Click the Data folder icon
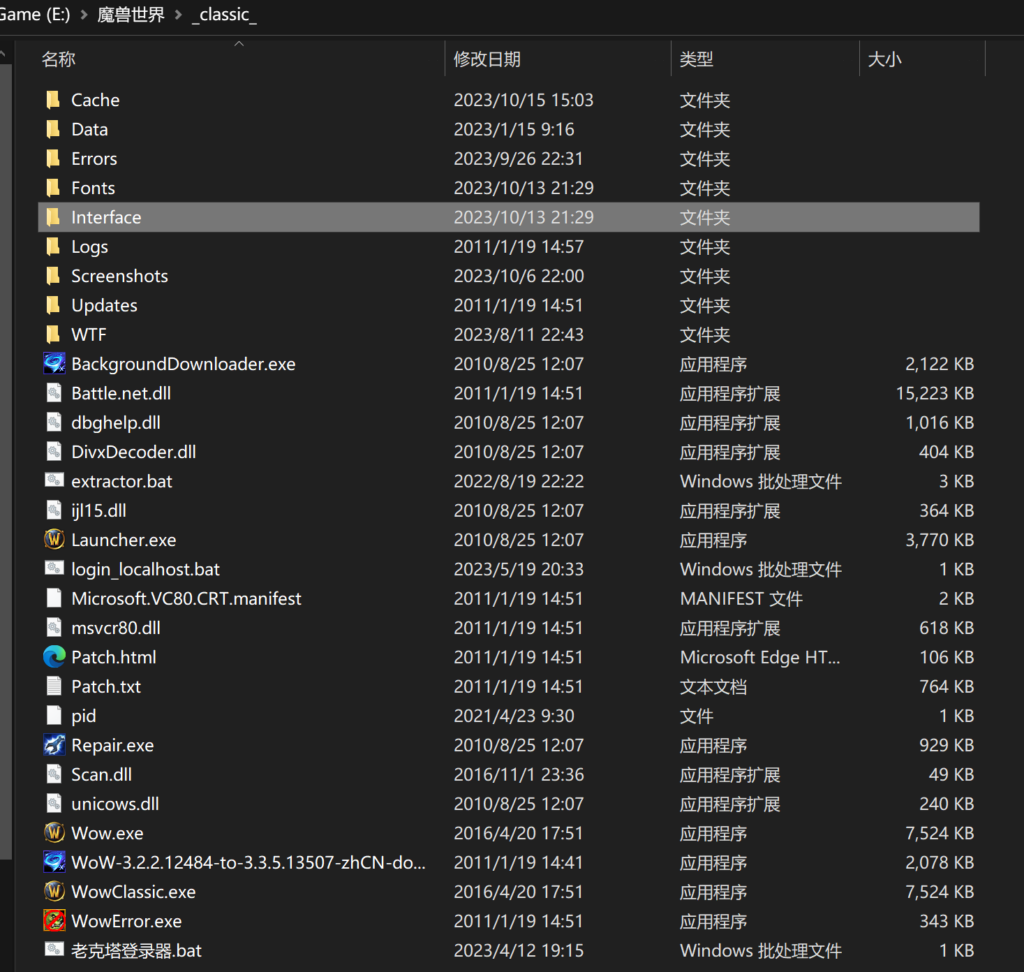 point(54,129)
